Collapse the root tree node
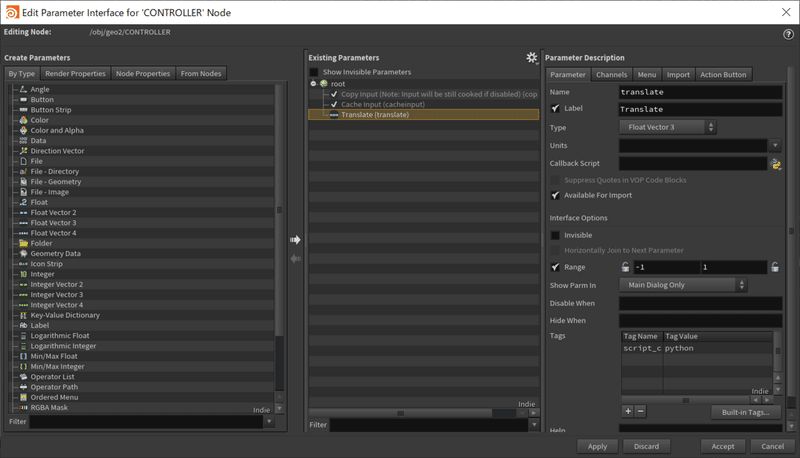The width and height of the screenshot is (800, 458). pyautogui.click(x=313, y=84)
